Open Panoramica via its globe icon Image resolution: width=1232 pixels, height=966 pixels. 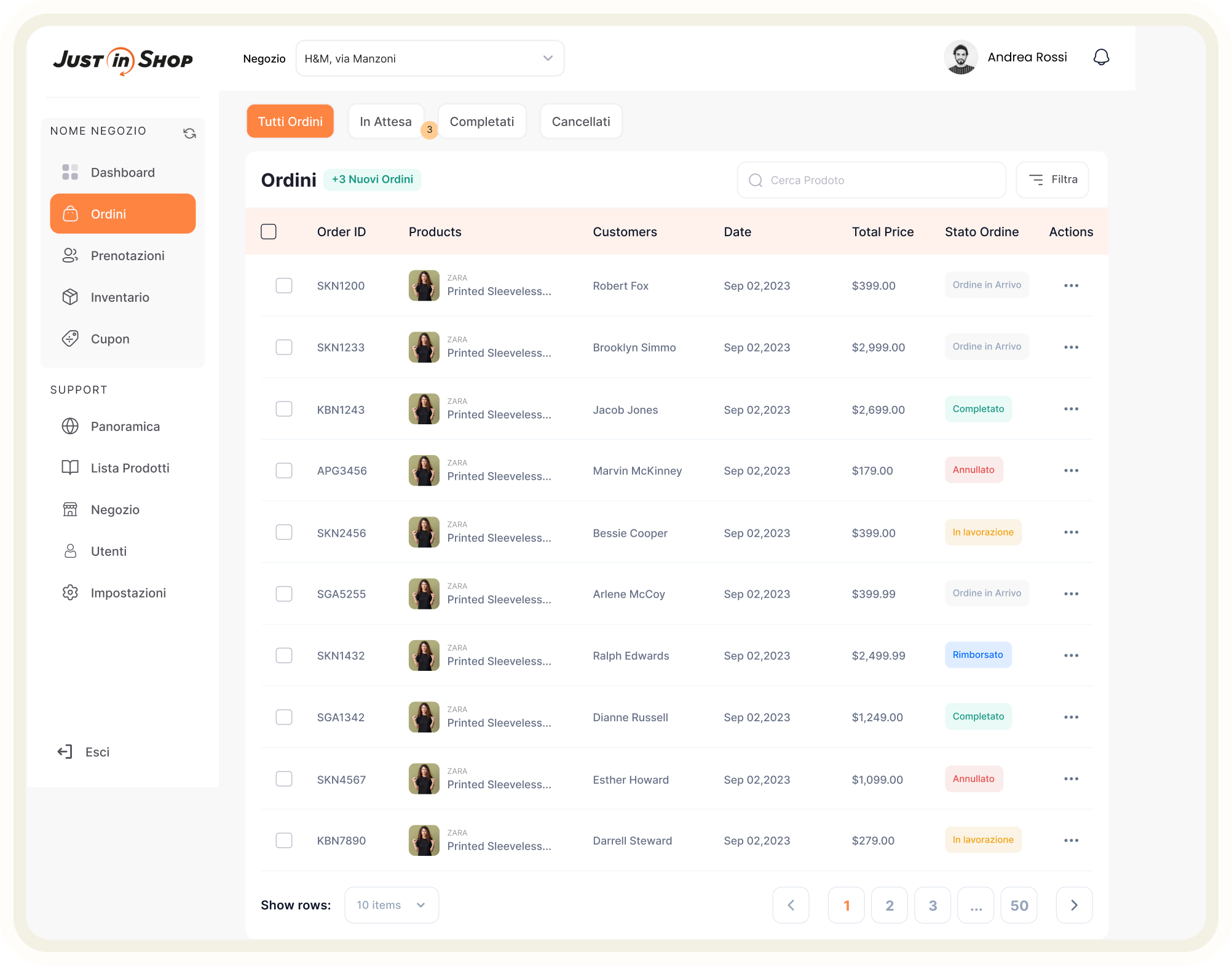point(70,426)
